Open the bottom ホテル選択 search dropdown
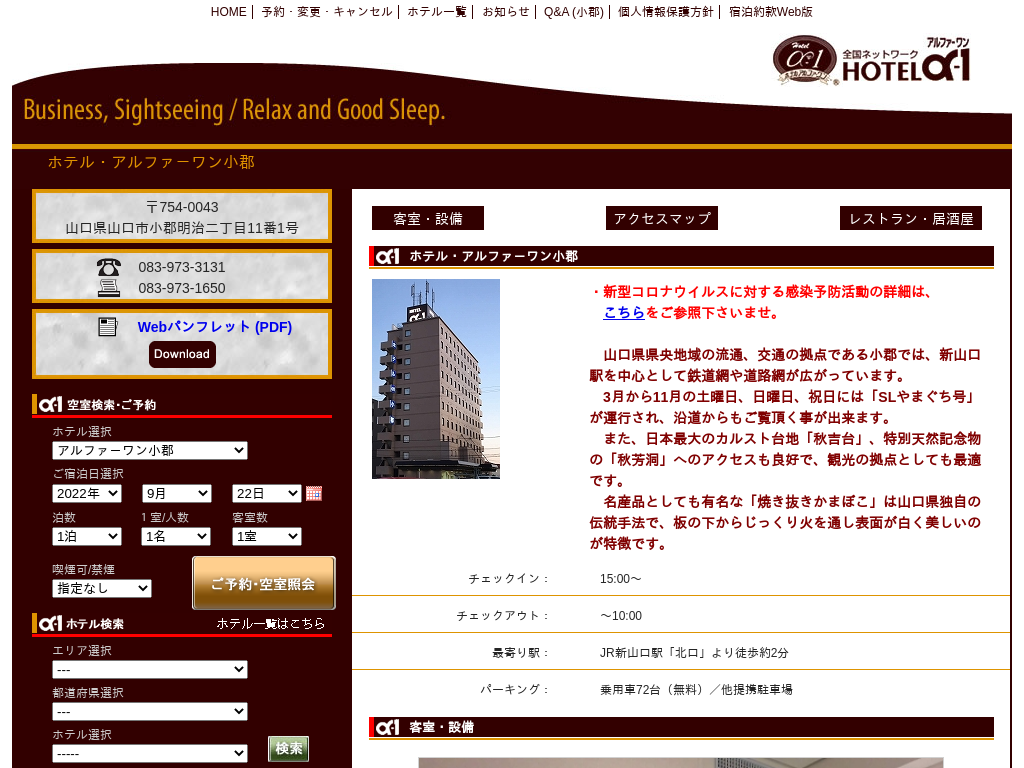 150,754
